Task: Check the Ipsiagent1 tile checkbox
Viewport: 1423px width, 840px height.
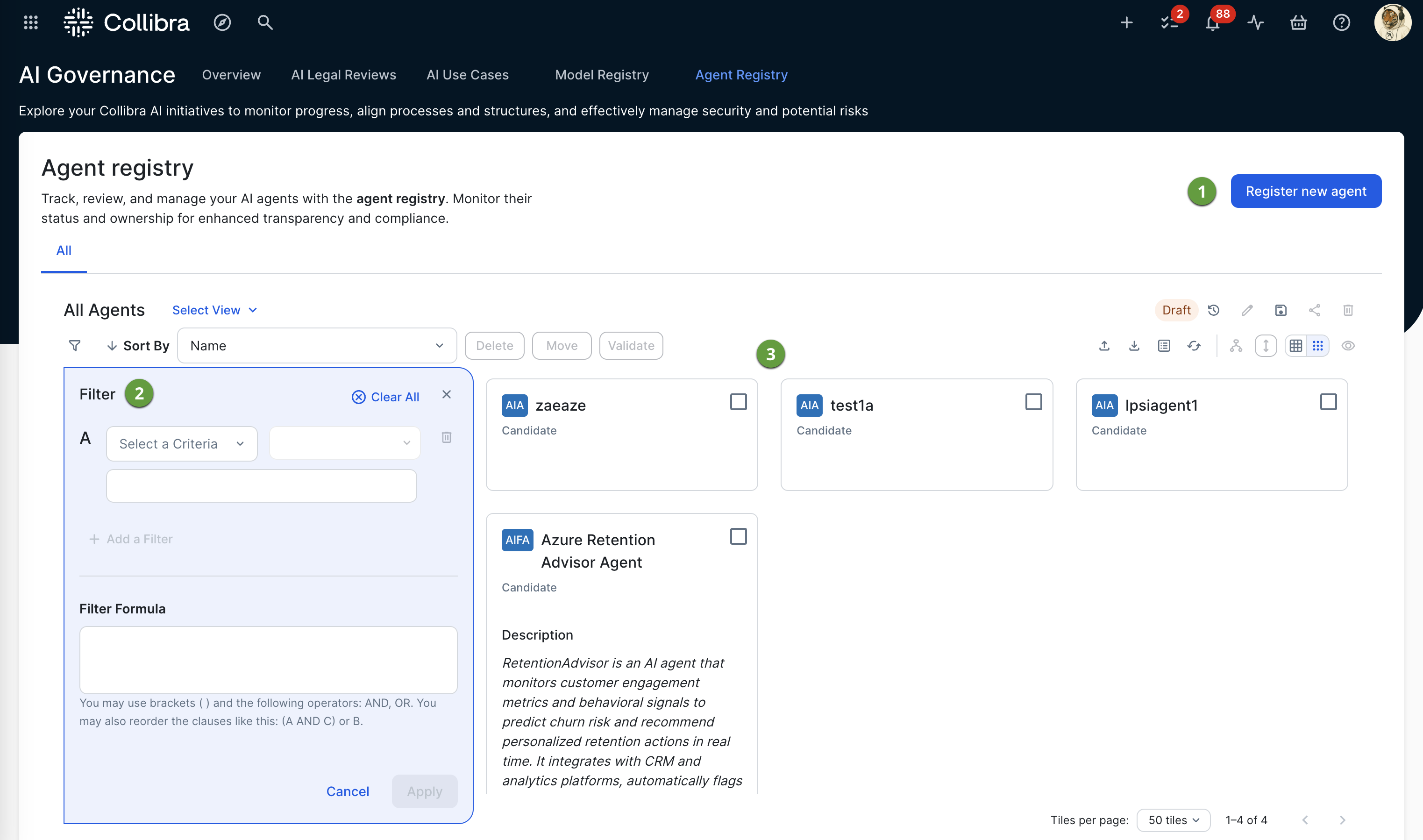Action: [1329, 402]
